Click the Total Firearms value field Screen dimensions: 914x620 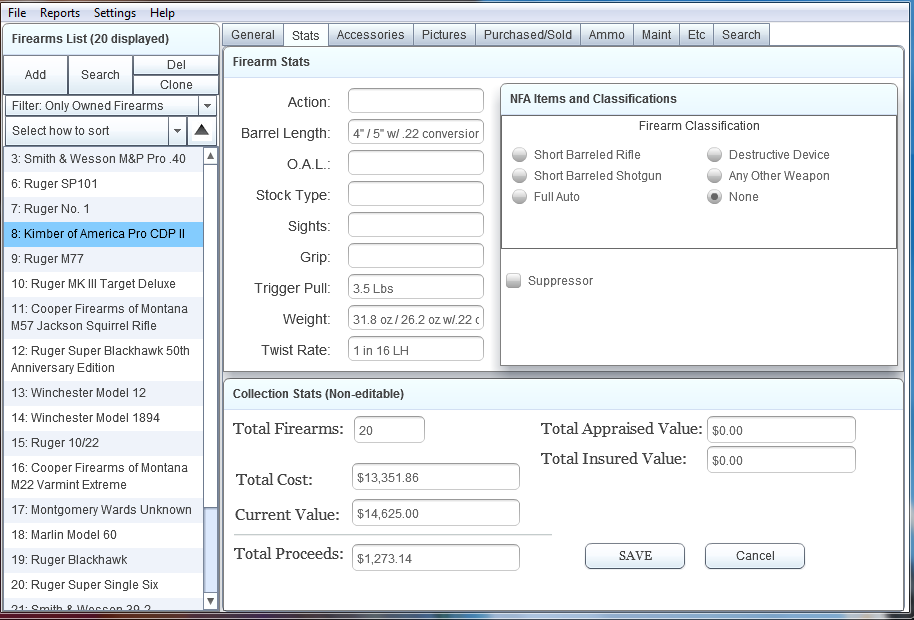click(389, 430)
